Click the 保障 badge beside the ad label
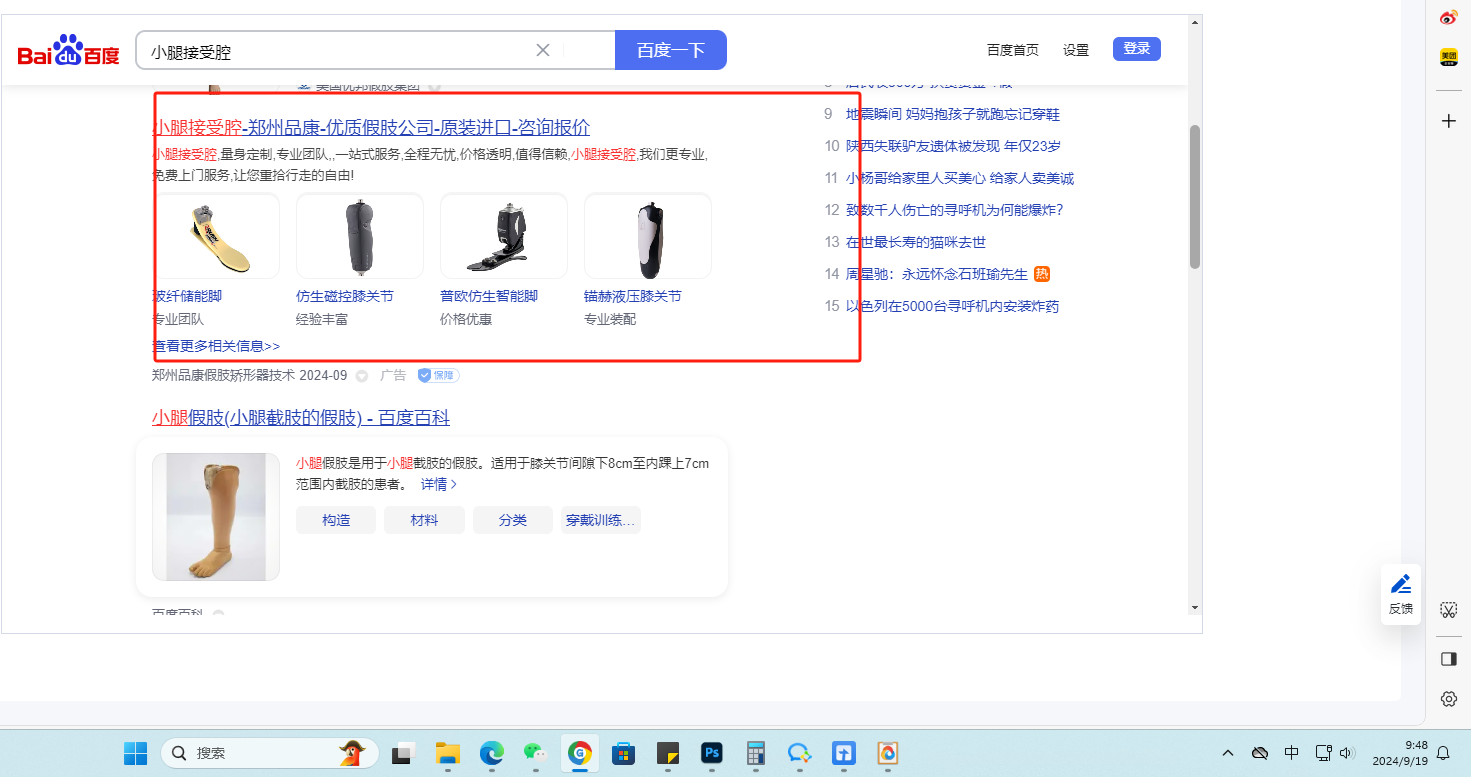Image resolution: width=1471 pixels, height=777 pixels. 438,375
